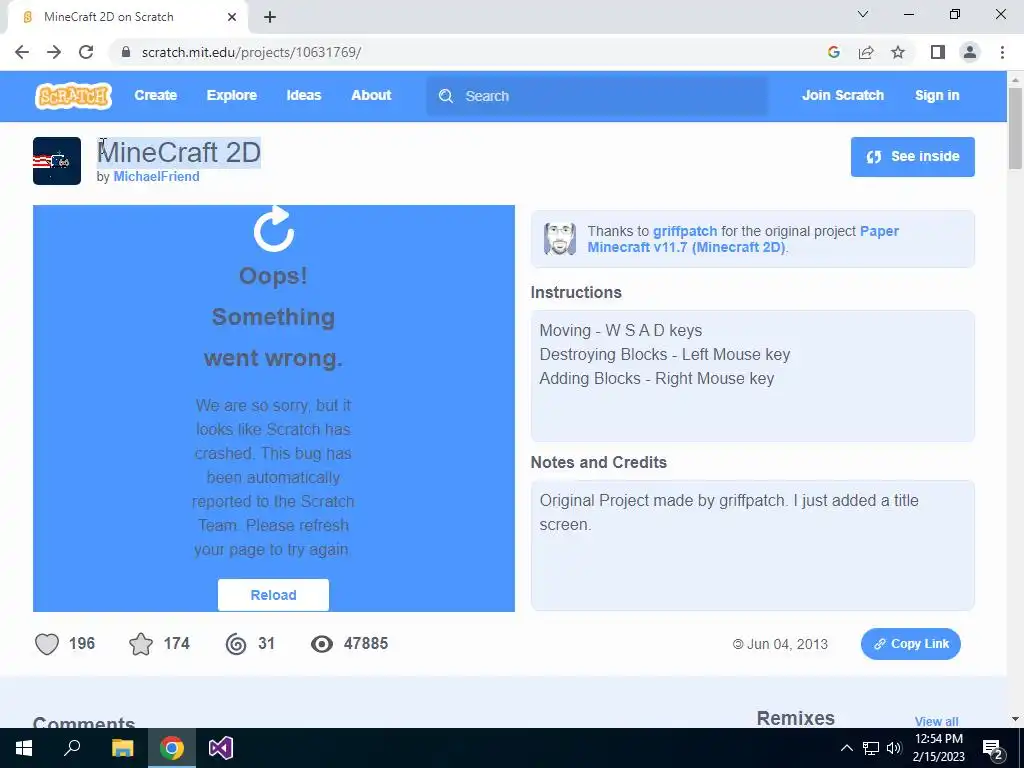
Task: Click the Chrome taskbar icon
Action: point(172,748)
